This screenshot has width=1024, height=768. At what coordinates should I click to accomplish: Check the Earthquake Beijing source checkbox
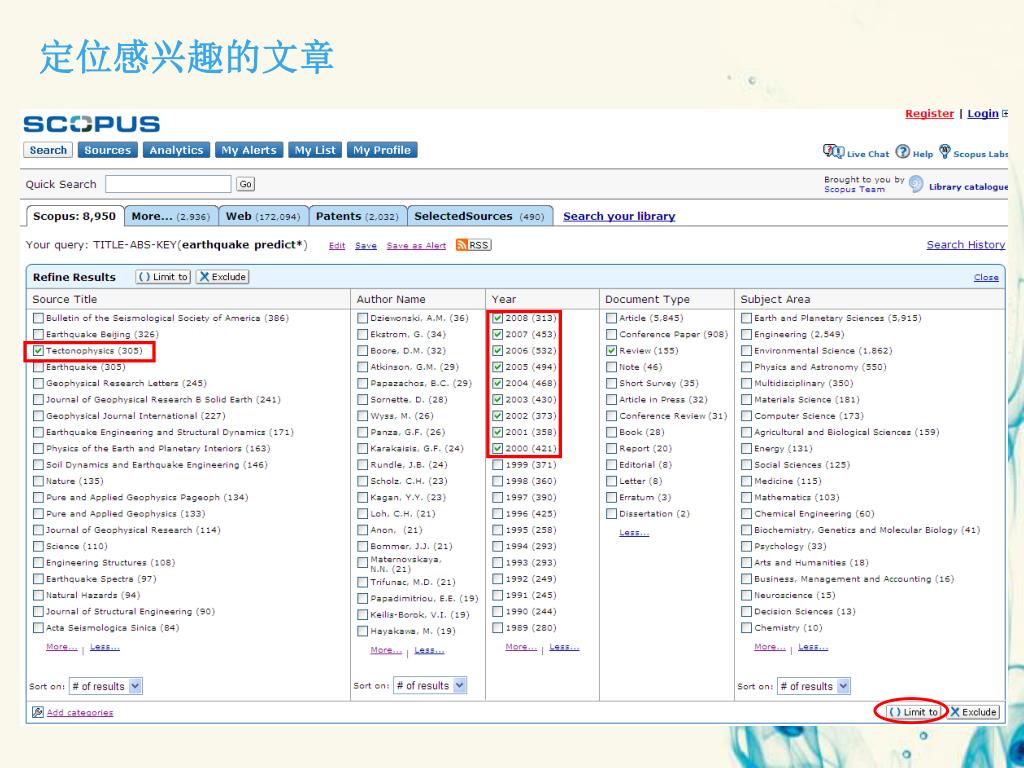point(39,334)
